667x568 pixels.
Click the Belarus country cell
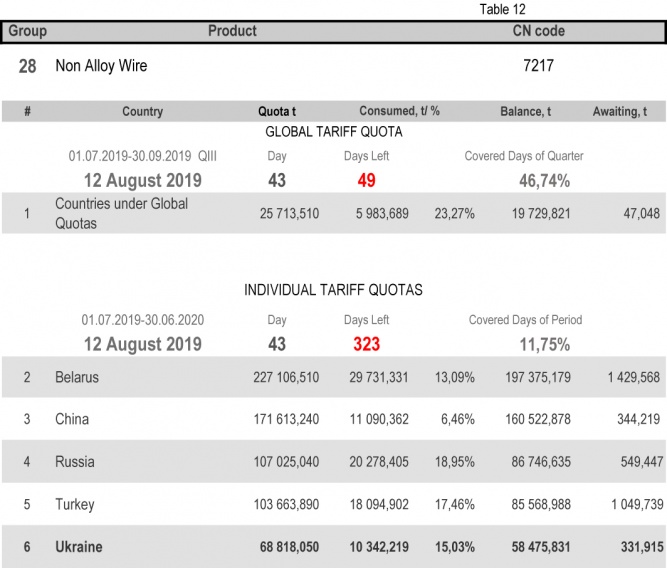(77, 378)
